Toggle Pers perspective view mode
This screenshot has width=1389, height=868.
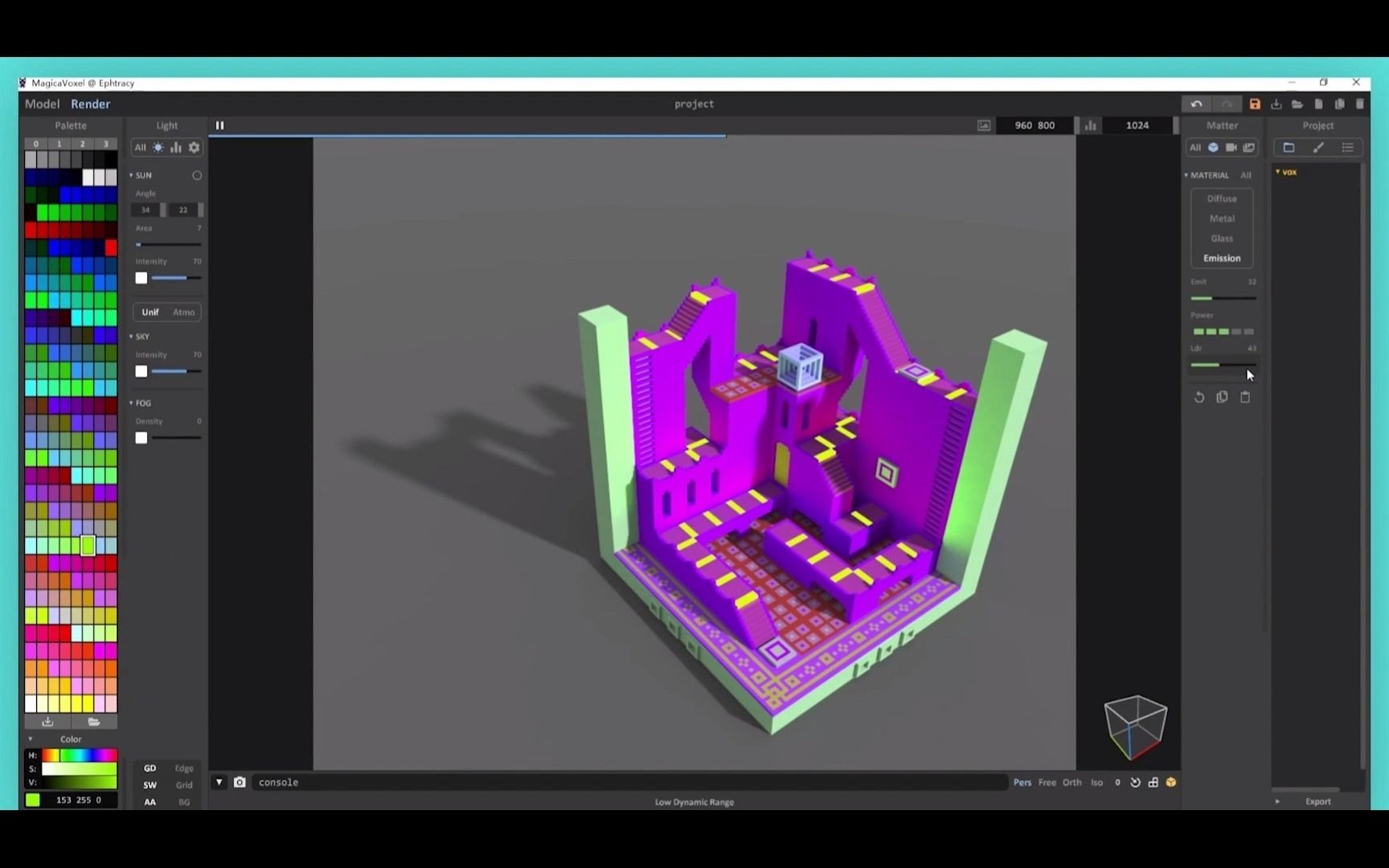click(x=1022, y=782)
